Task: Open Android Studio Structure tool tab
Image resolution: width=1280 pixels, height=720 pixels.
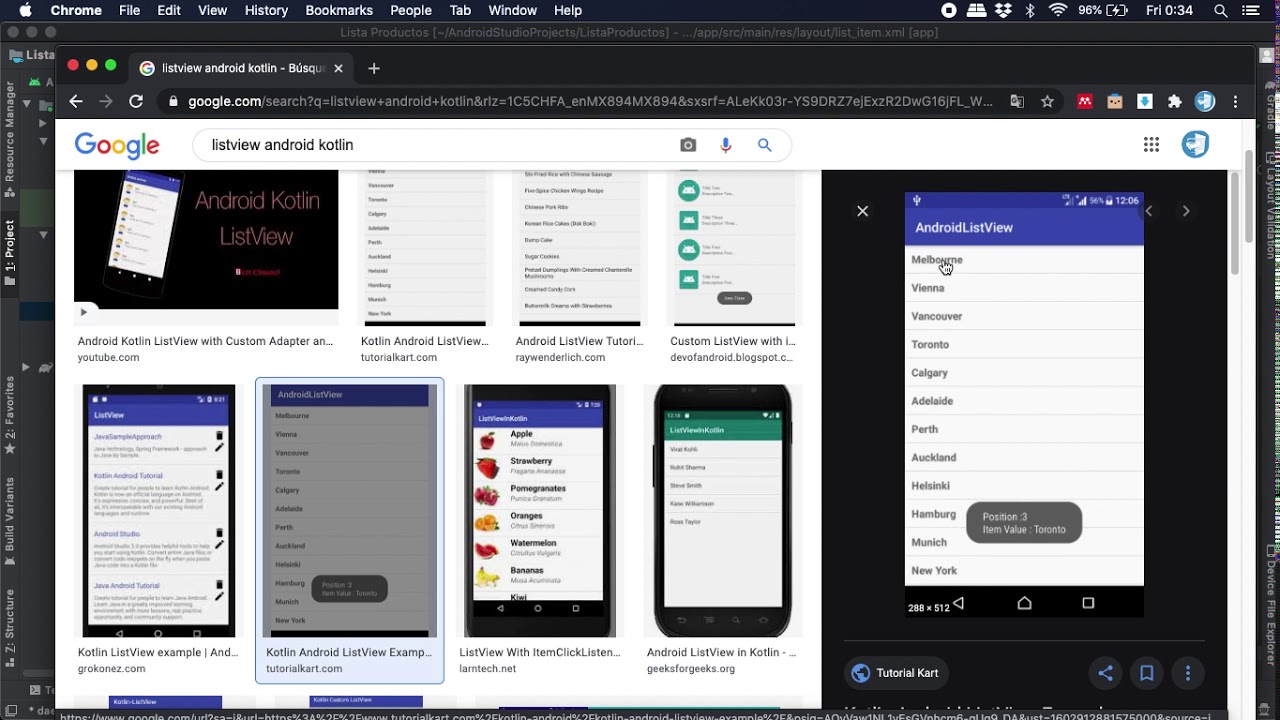Action: coord(10,626)
